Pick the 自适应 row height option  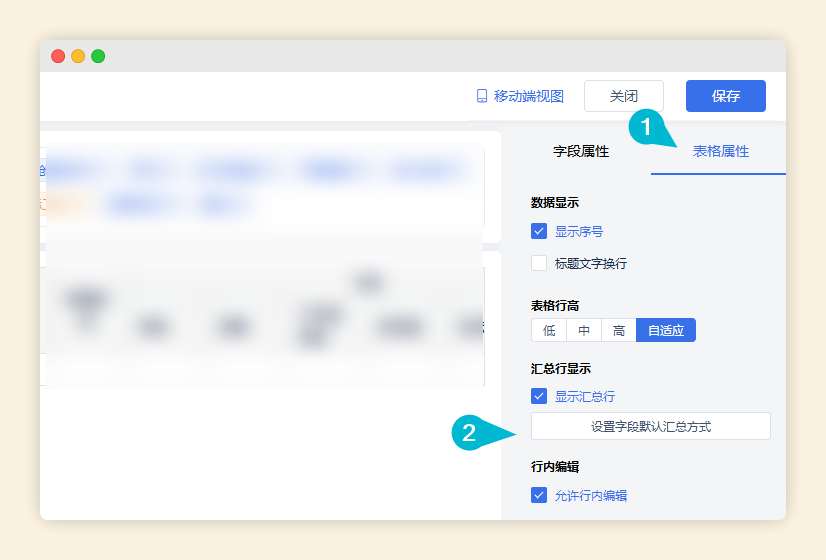tap(666, 330)
